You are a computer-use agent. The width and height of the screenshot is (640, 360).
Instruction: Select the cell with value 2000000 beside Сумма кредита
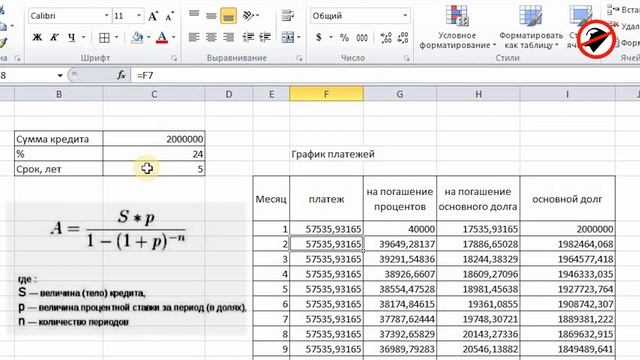(154, 139)
